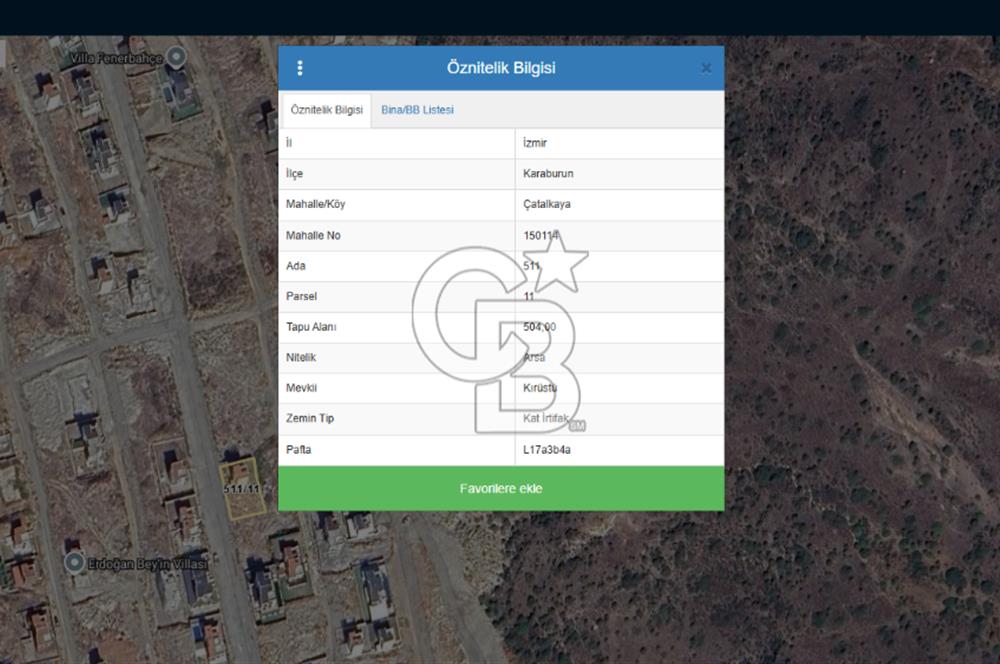The height and width of the screenshot is (664, 1000).
Task: Click the 511/11 parcel label on map
Action: 243,489
